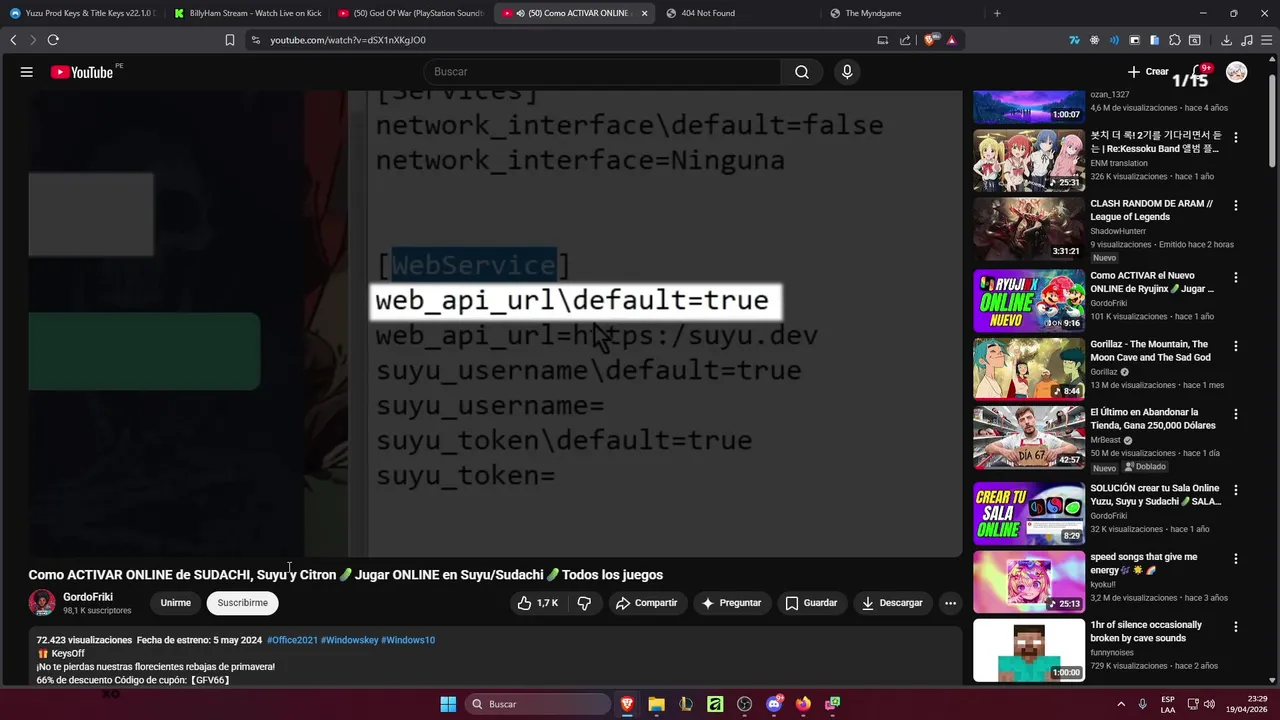Click the main video player area
The height and width of the screenshot is (720, 1280).
click(x=495, y=323)
